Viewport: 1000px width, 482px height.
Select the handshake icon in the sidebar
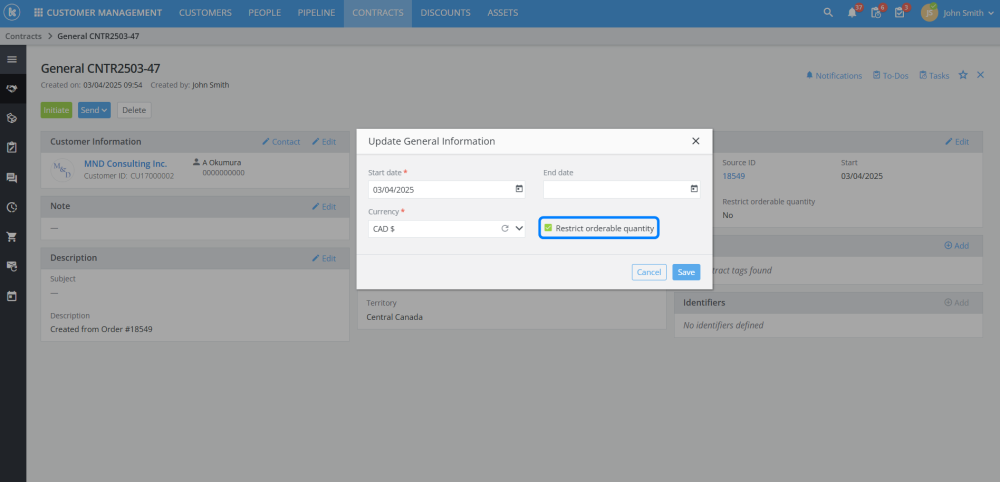point(11,89)
